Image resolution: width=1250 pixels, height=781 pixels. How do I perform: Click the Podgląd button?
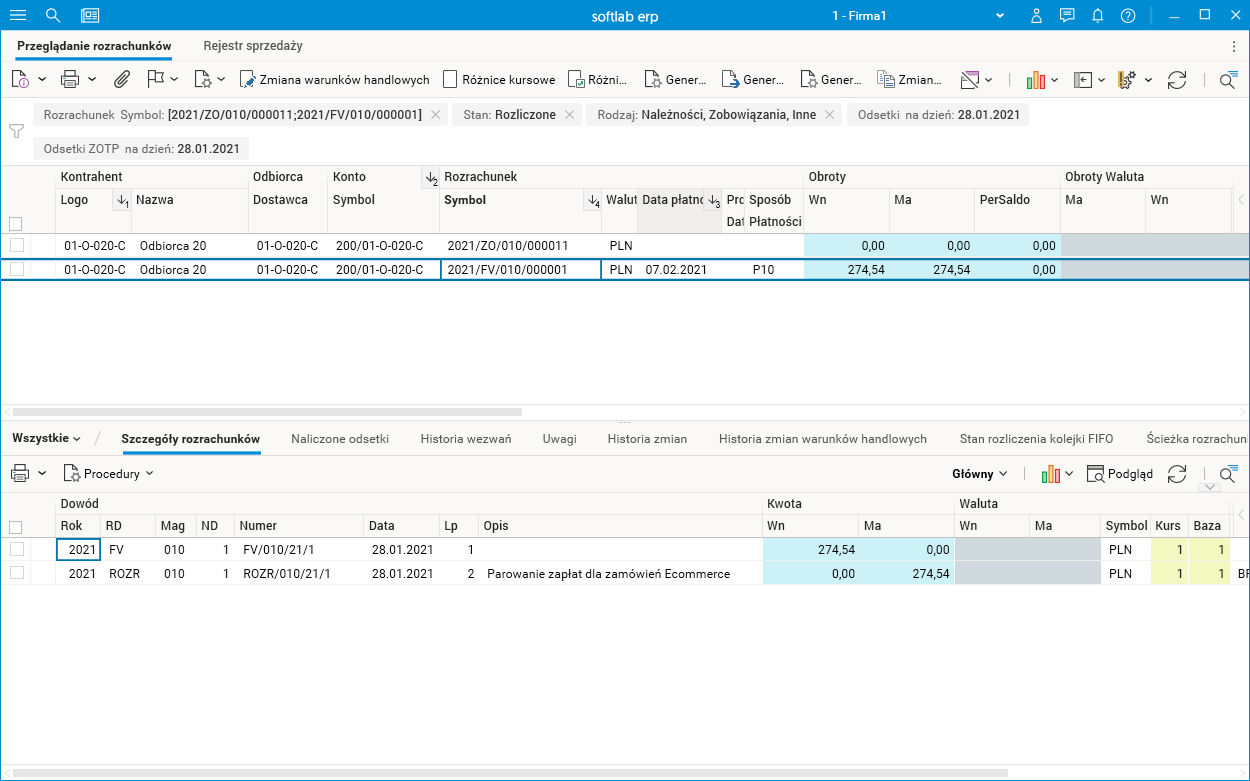click(x=1120, y=474)
